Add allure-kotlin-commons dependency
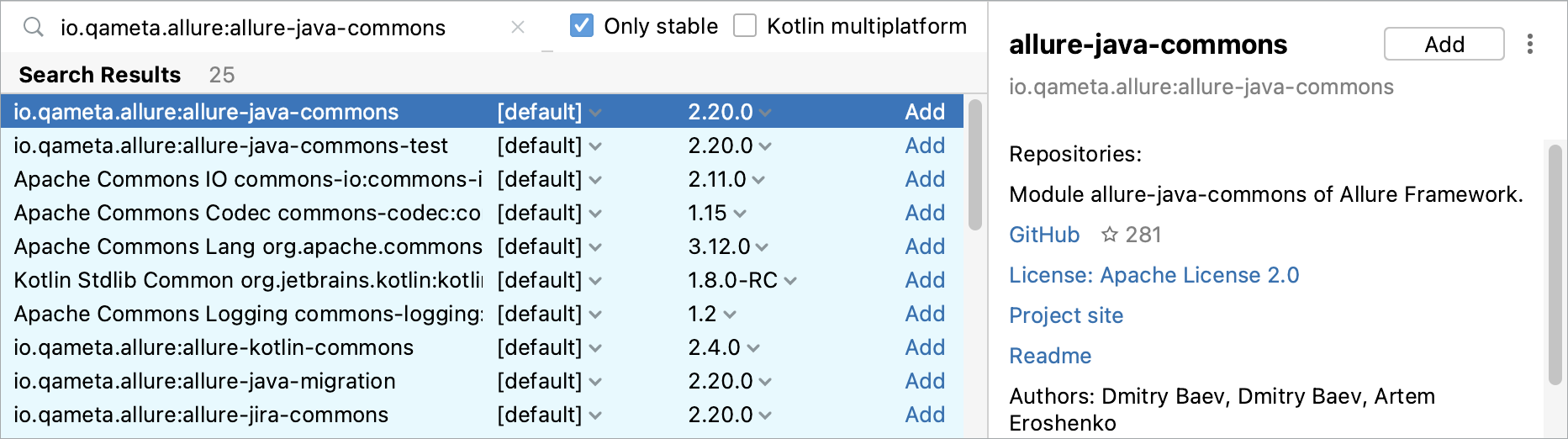 pos(925,347)
